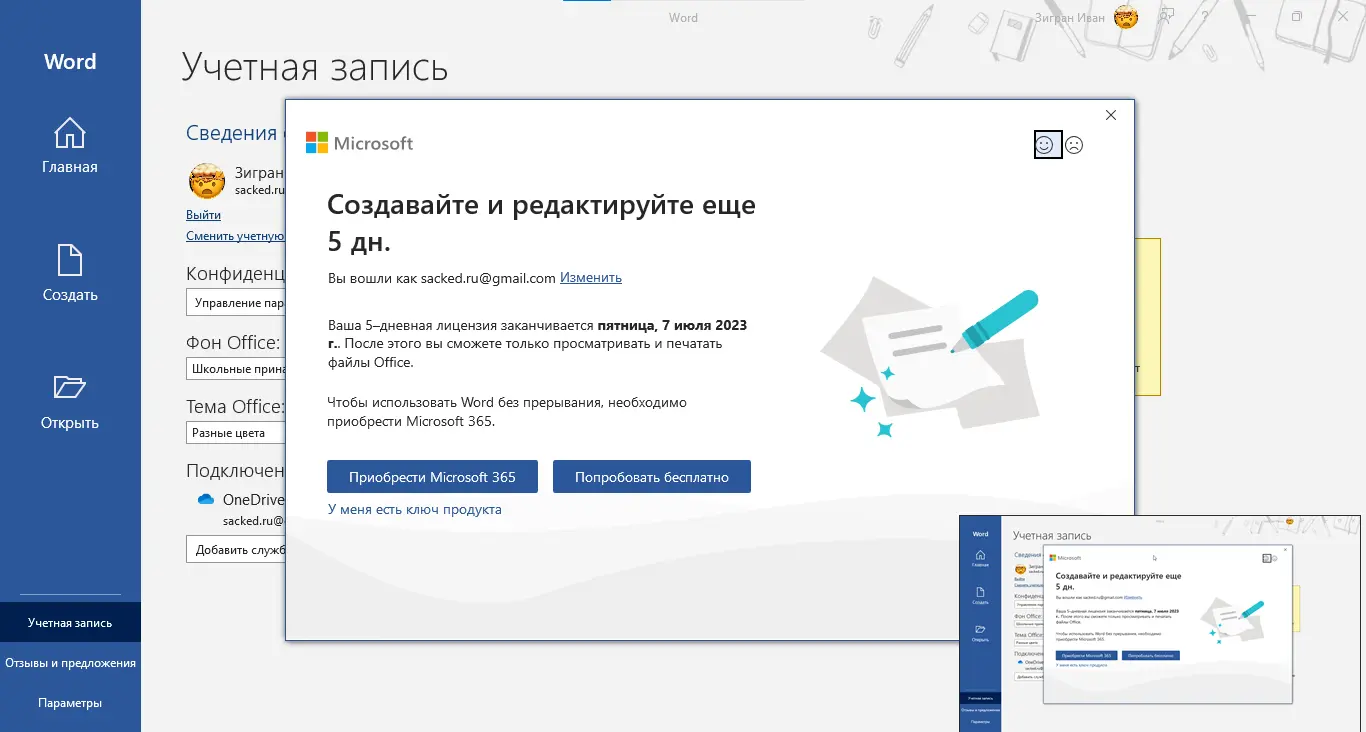Click the happy smiley feedback icon
The width and height of the screenshot is (1366, 732).
(x=1046, y=145)
